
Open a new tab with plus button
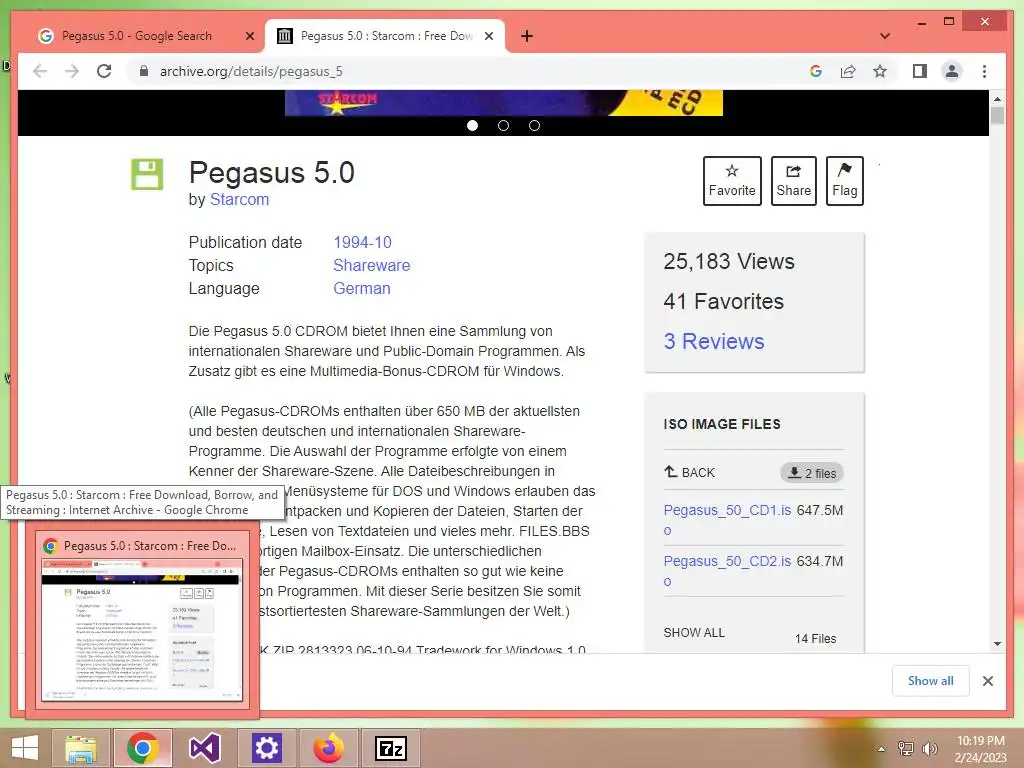click(527, 36)
